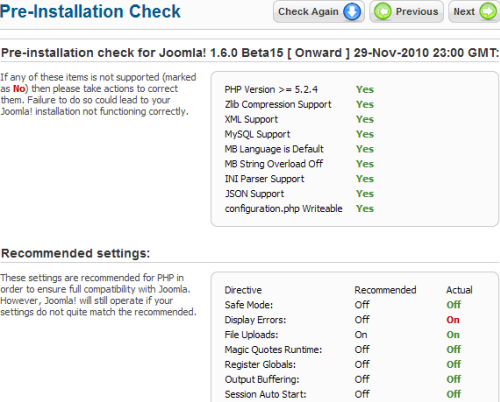Screen dimensions: 500x402
Task: Click the Yes value for INI Parser Support
Action: [365, 179]
